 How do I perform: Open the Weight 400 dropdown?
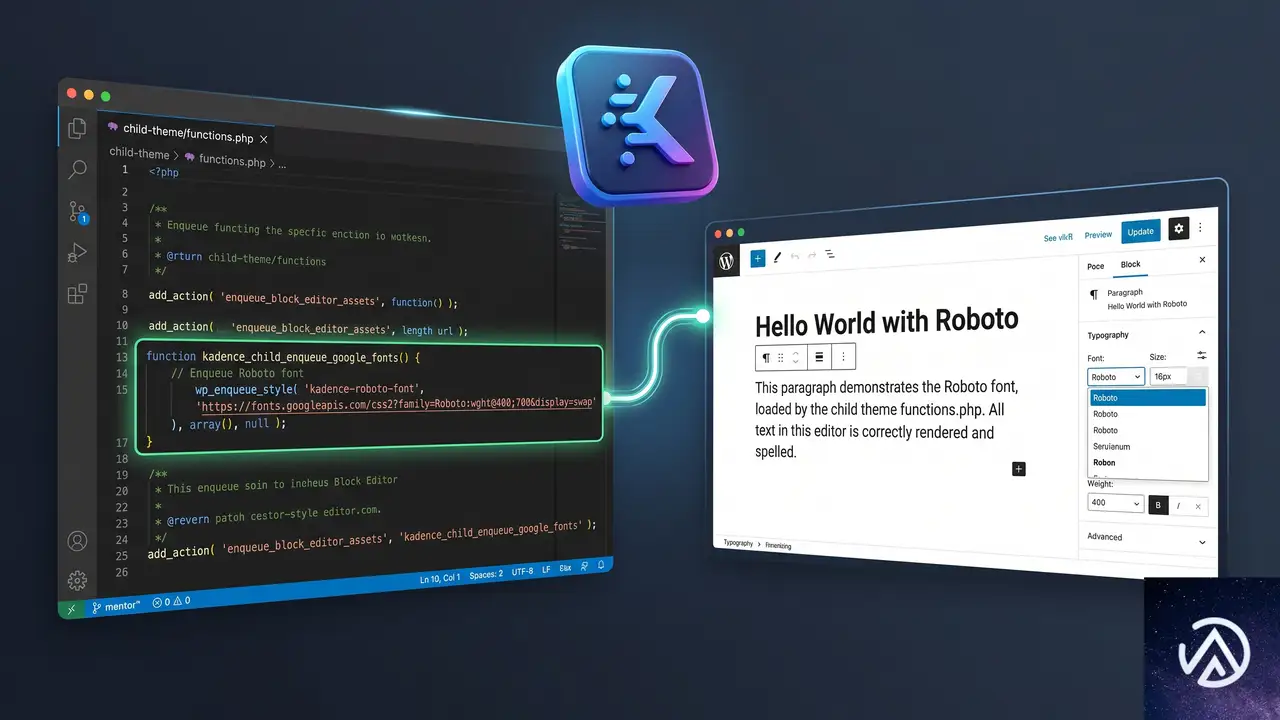pos(1115,503)
